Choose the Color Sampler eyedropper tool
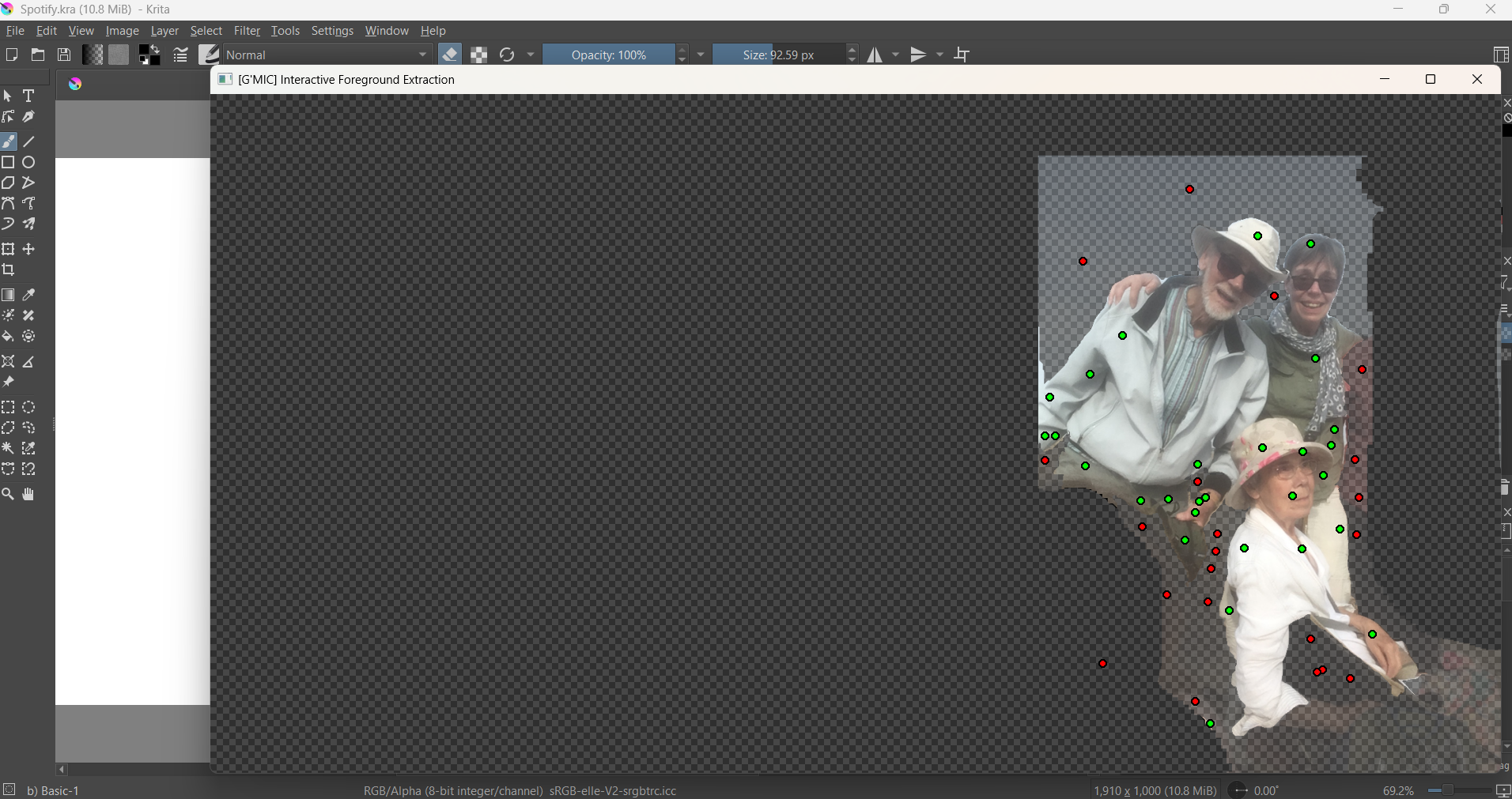Viewport: 1512px width, 799px height. coord(29,296)
